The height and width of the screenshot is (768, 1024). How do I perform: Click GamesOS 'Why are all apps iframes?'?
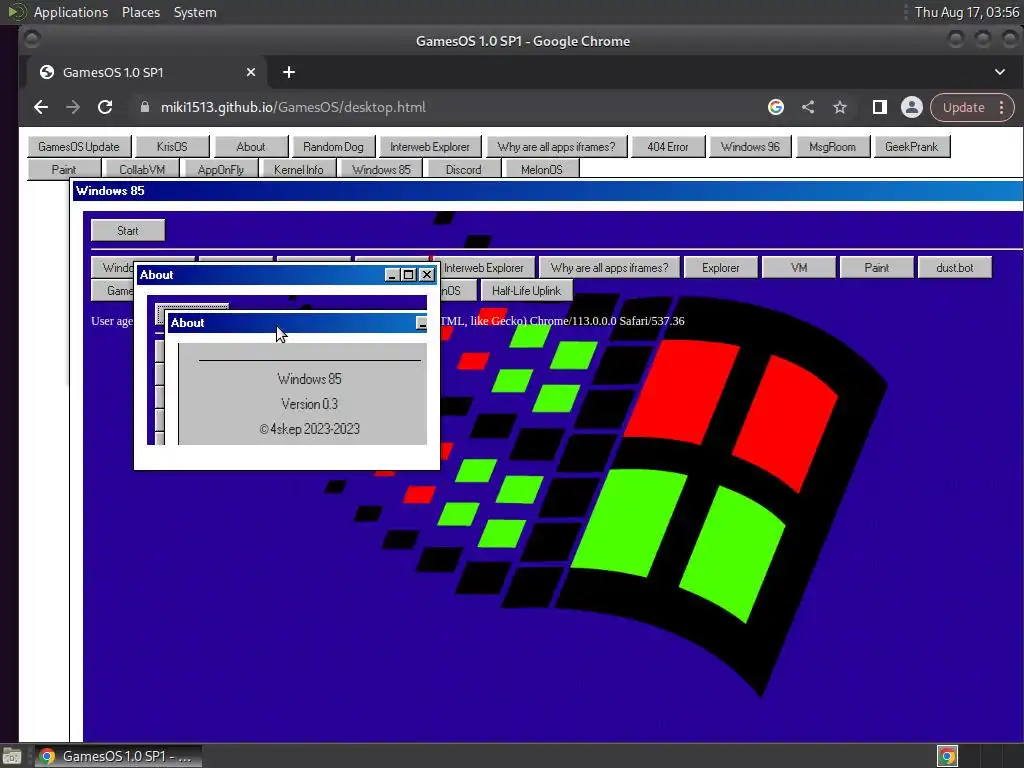(x=556, y=146)
